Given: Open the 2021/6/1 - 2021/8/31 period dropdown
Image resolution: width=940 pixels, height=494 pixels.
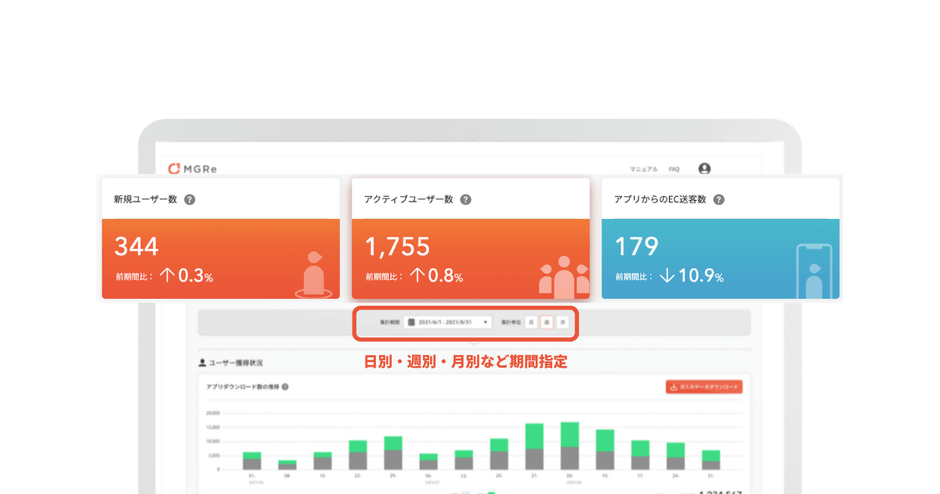Looking at the screenshot, I should pos(448,322).
